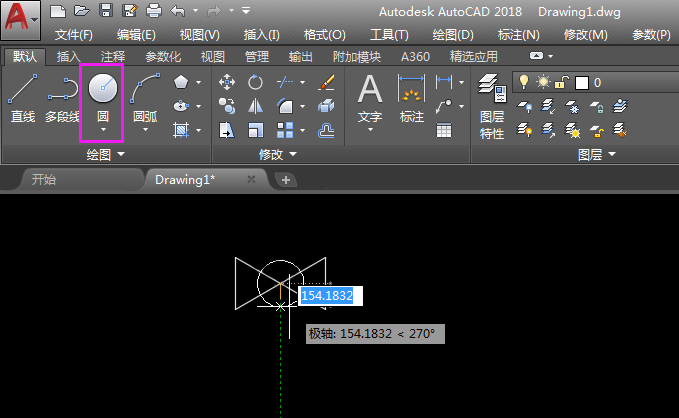
Task: Click layer 0 white color swatch
Action: pyautogui.click(x=582, y=83)
